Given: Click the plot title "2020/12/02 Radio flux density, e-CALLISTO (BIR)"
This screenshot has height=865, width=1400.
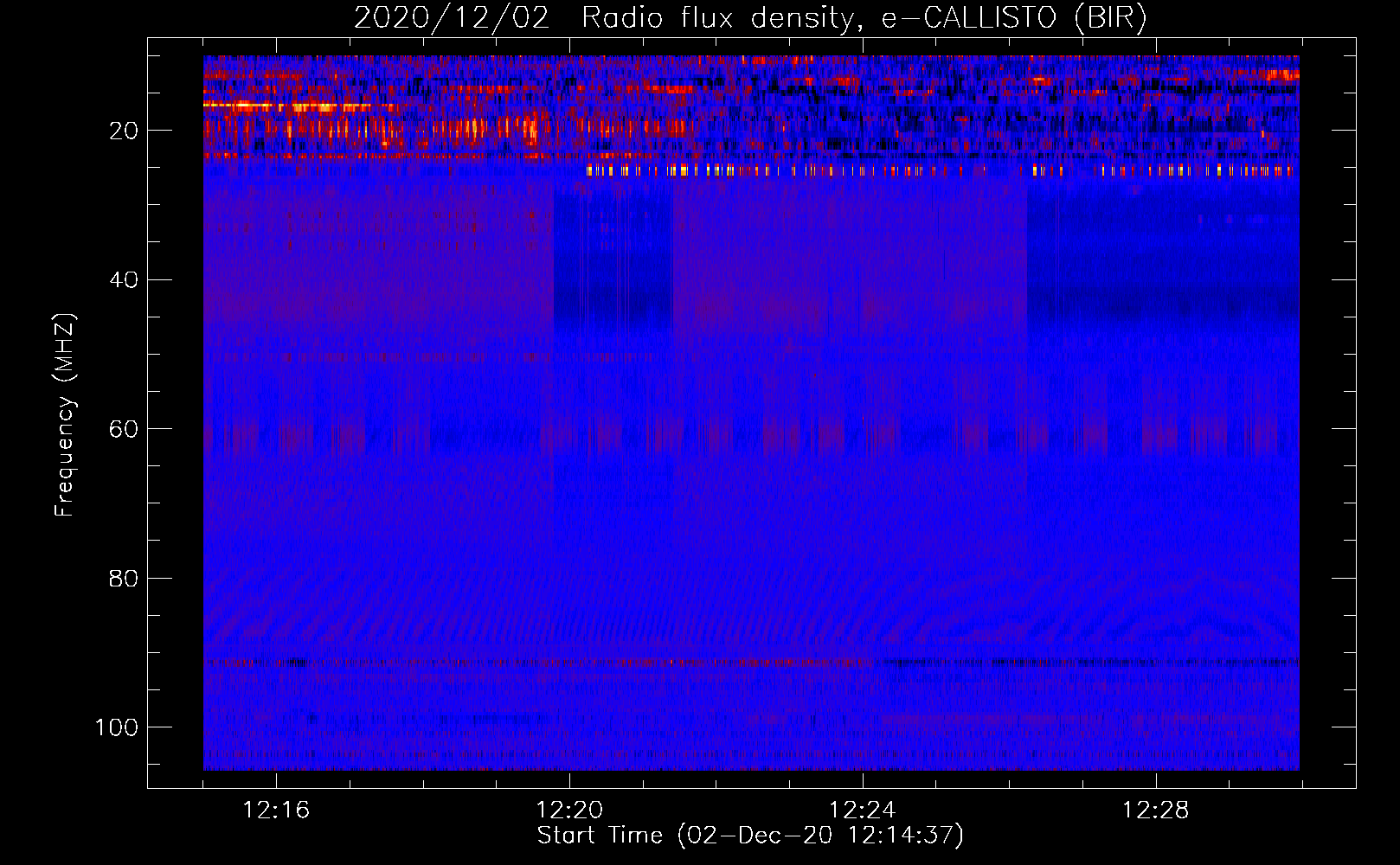Looking at the screenshot, I should coord(750,18).
